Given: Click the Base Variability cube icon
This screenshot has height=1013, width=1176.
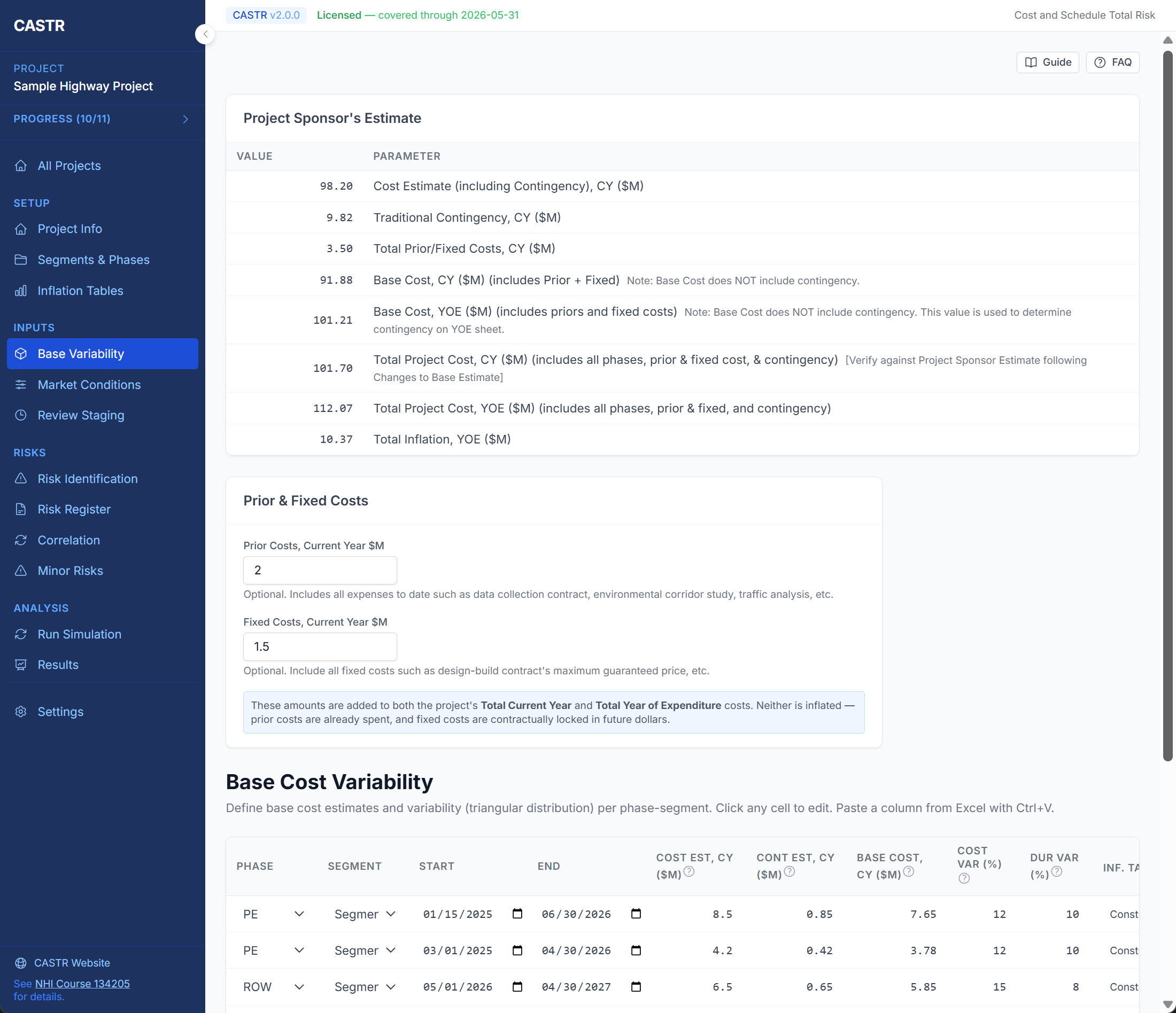Looking at the screenshot, I should click(x=21, y=354).
